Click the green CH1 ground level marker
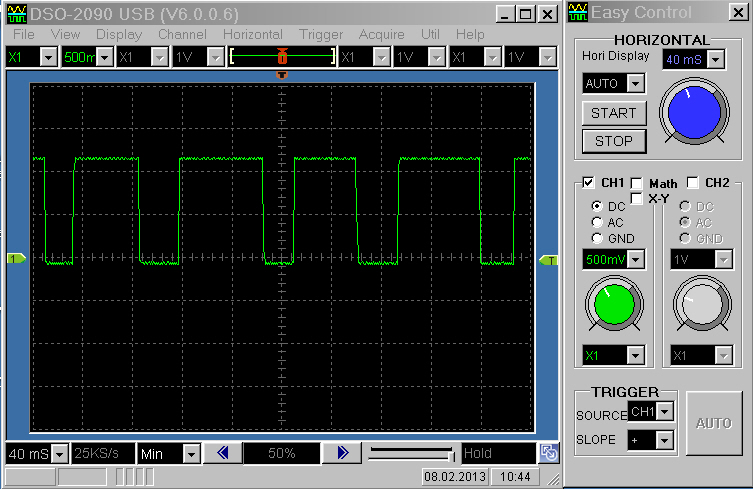This screenshot has width=753, height=489. [16, 260]
